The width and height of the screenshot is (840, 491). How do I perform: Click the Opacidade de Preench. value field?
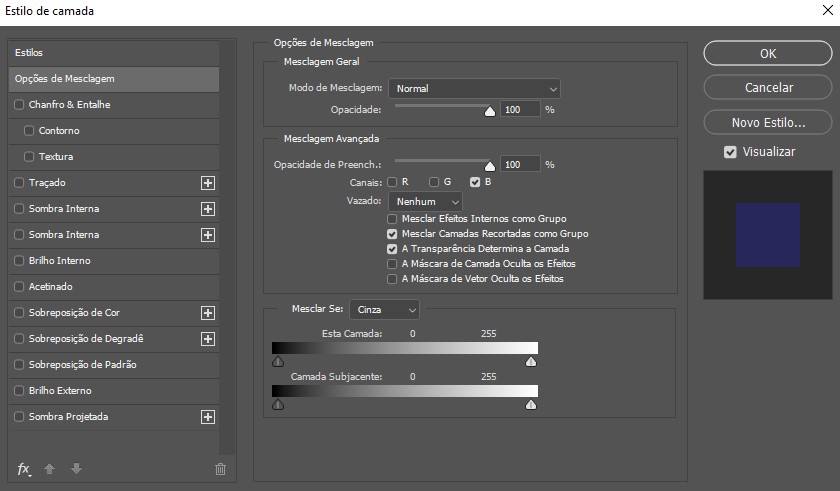pos(520,164)
